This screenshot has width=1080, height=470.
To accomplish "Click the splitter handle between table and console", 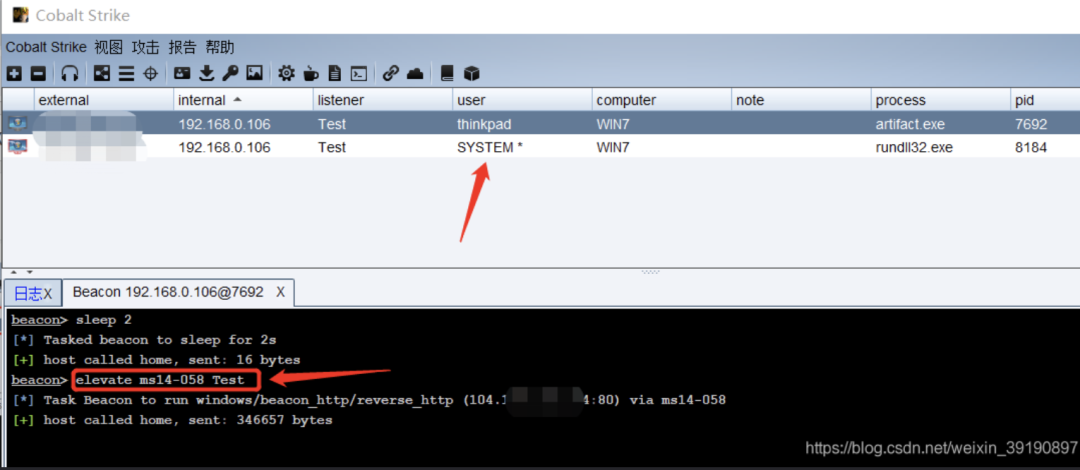I will click(650, 272).
